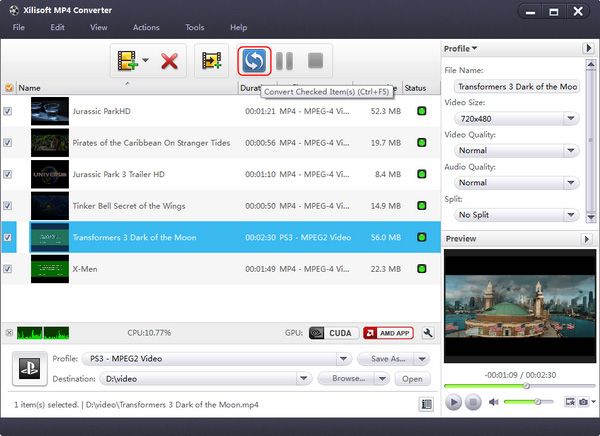
Task: Open the Split No Split dropdown
Action: [x=517, y=215]
